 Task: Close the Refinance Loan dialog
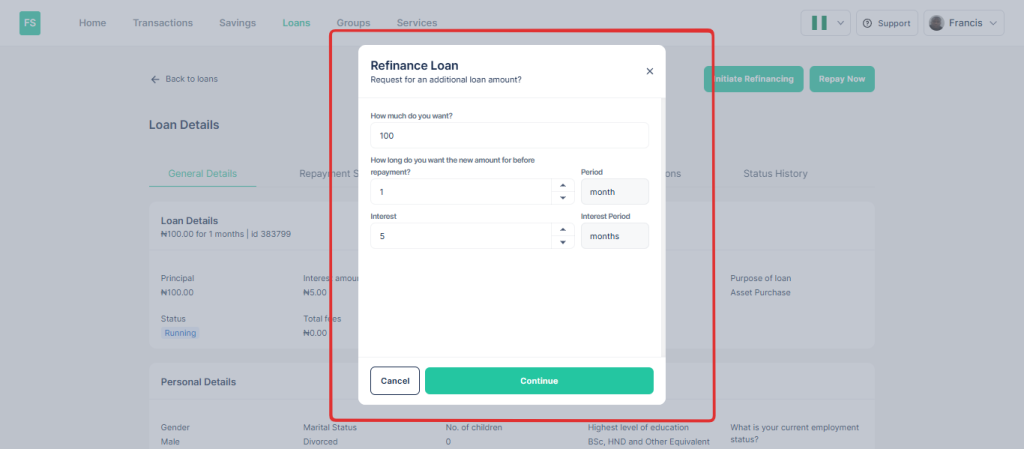tap(649, 71)
